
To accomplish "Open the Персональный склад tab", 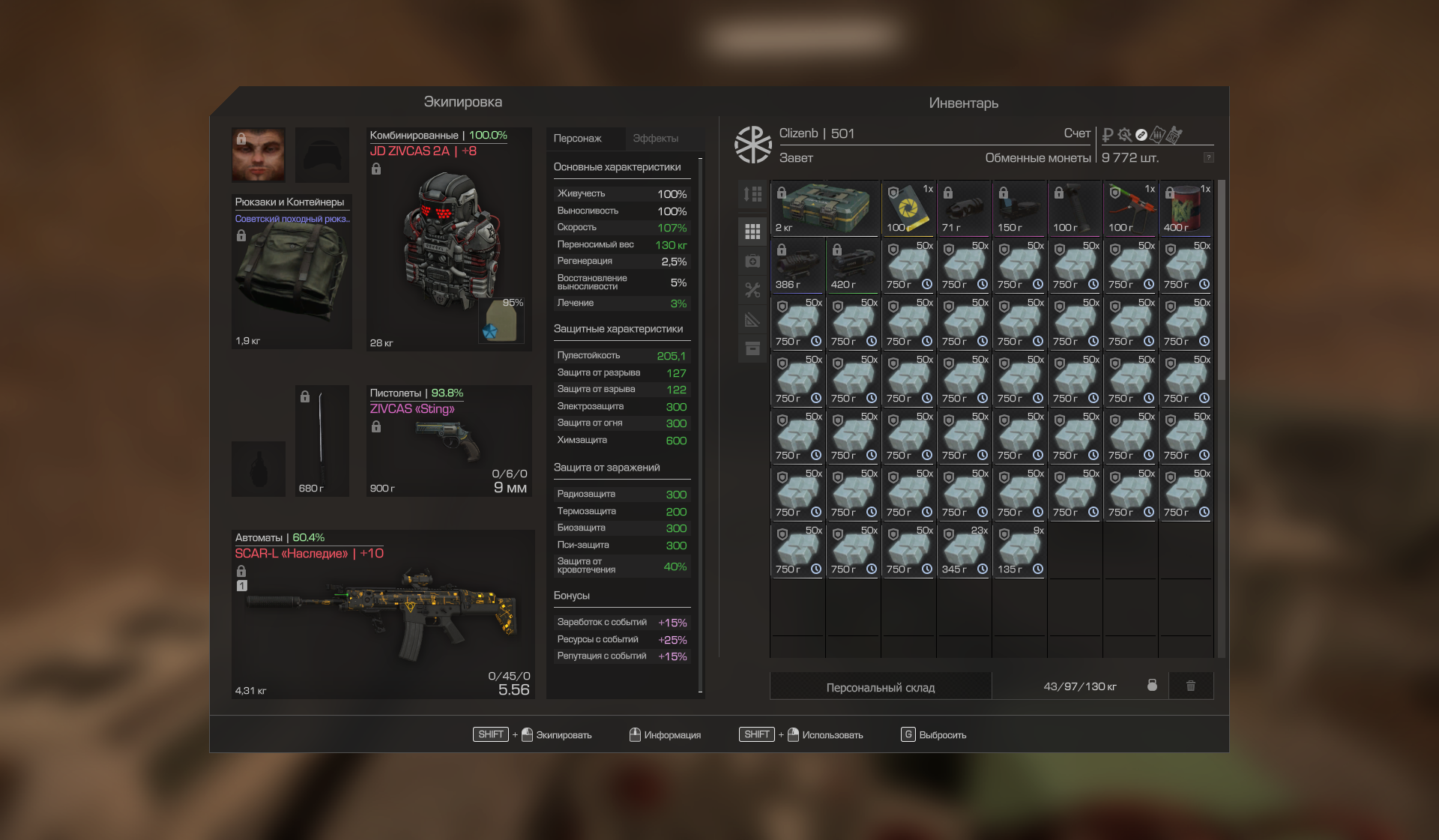I will tap(881, 687).
